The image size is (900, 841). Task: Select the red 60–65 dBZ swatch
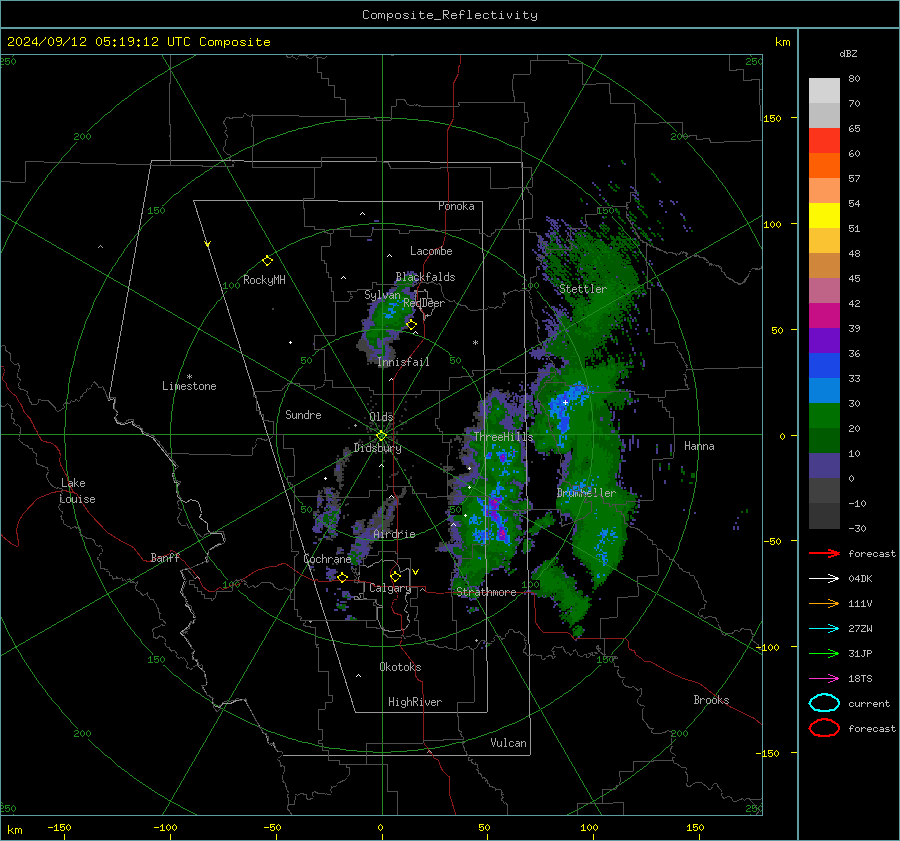coord(824,141)
